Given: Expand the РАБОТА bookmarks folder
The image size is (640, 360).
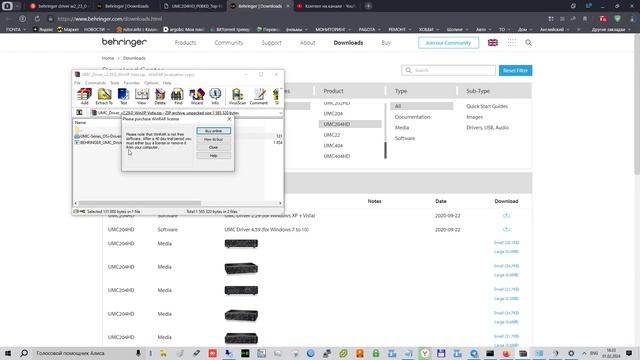Looking at the screenshot, I should [369, 29].
